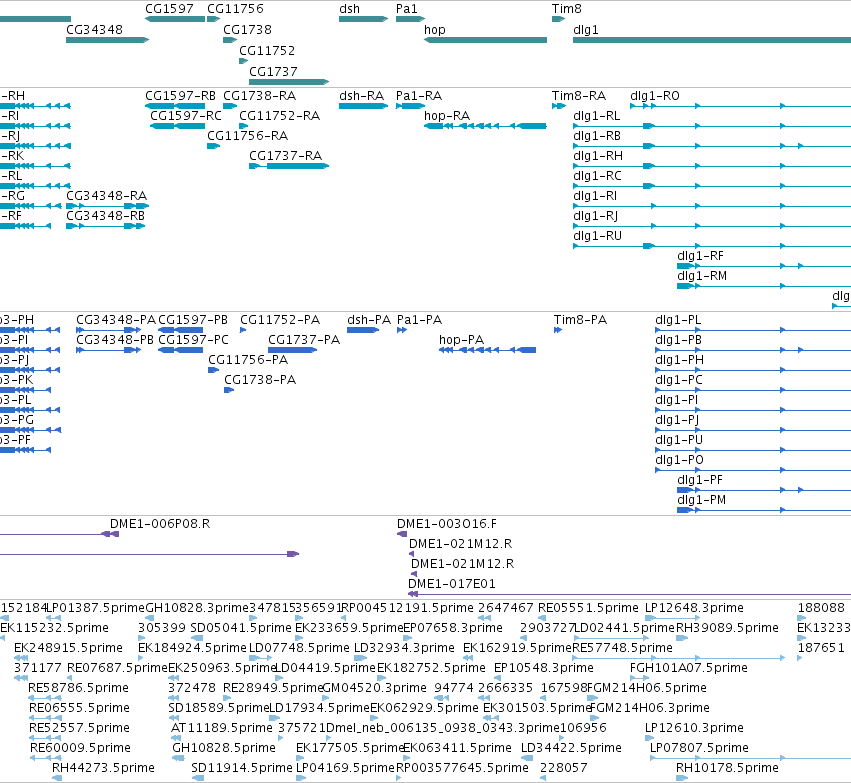Open transcript dsh-RA
851x783 pixels.
(361, 96)
